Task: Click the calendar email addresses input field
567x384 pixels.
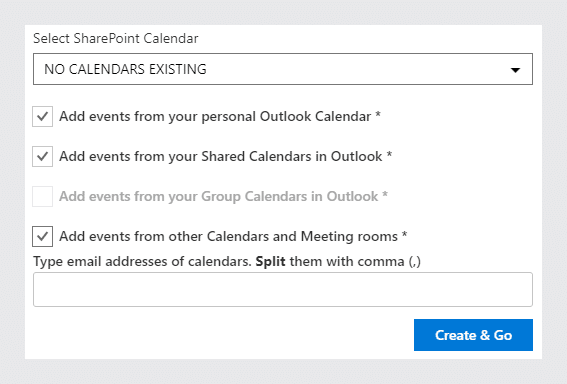Action: [283, 290]
